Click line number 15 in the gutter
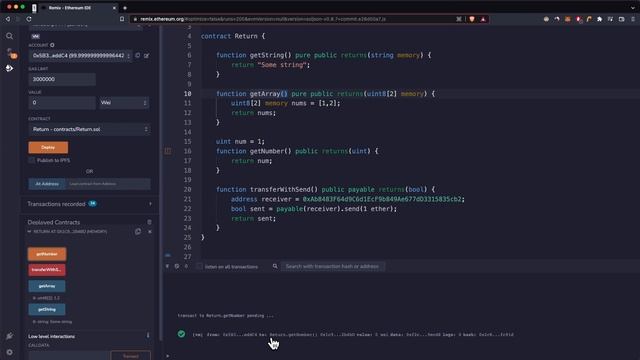This screenshot has height=360, width=640. pyautogui.click(x=187, y=142)
